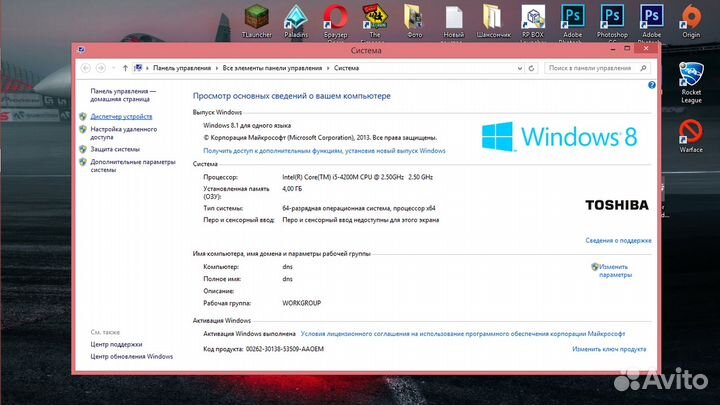Launch the Warface desktop shortcut

tap(691, 136)
